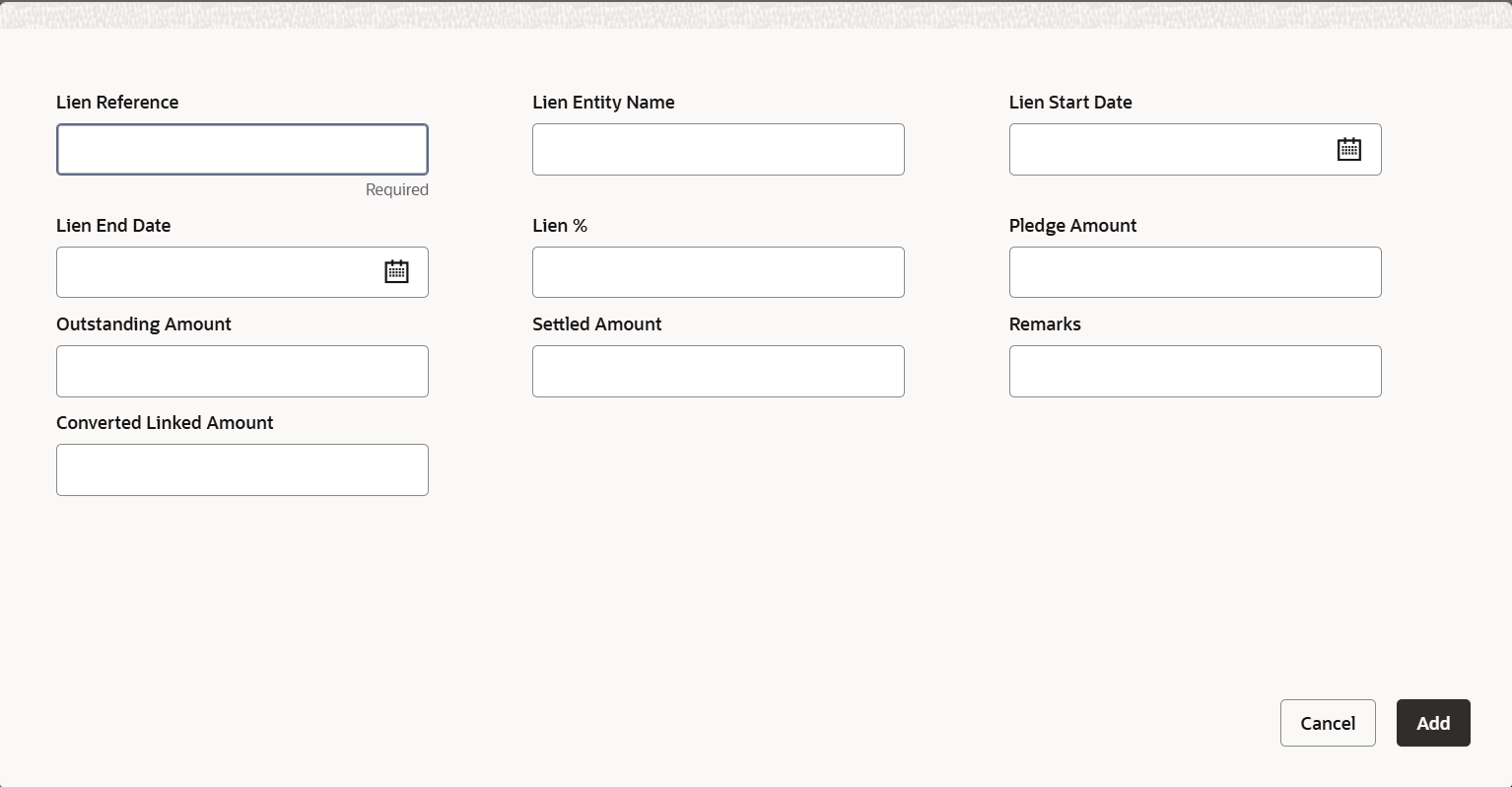Open the Lien Start Date calendar picker

point(1348,149)
